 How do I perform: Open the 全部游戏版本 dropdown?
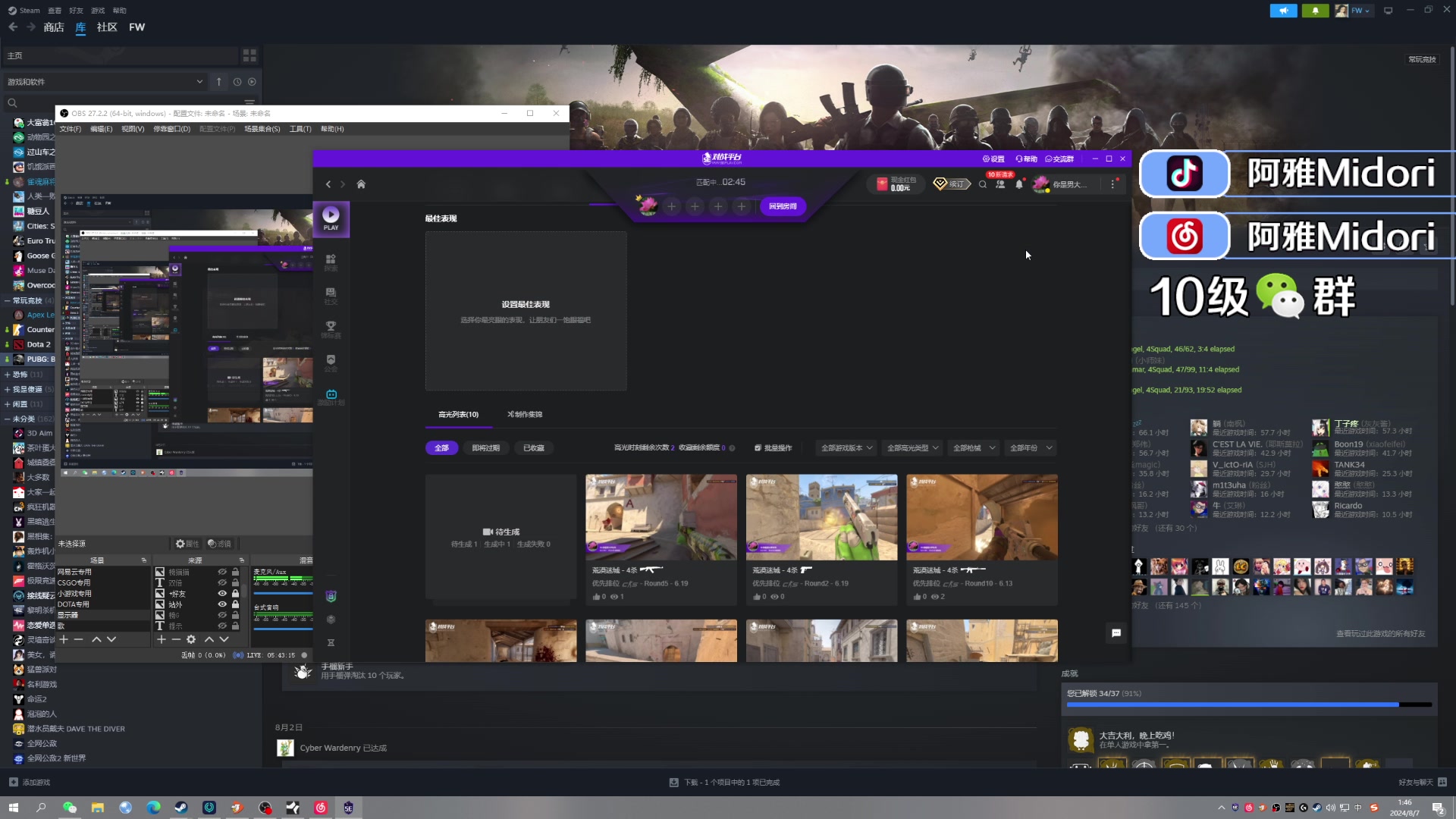[846, 448]
